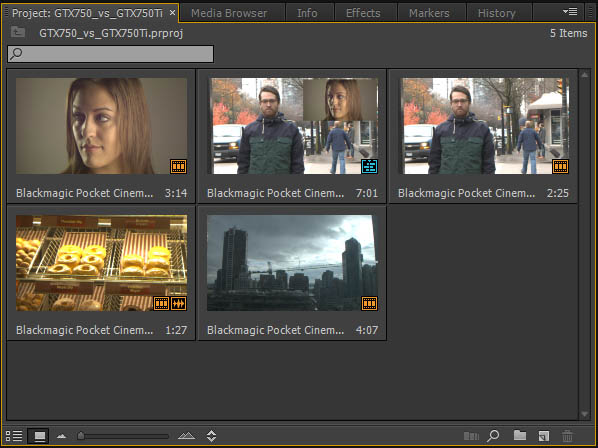Click the clip name beside duration 1:27
The height and width of the screenshot is (448, 598).
[x=85, y=330]
